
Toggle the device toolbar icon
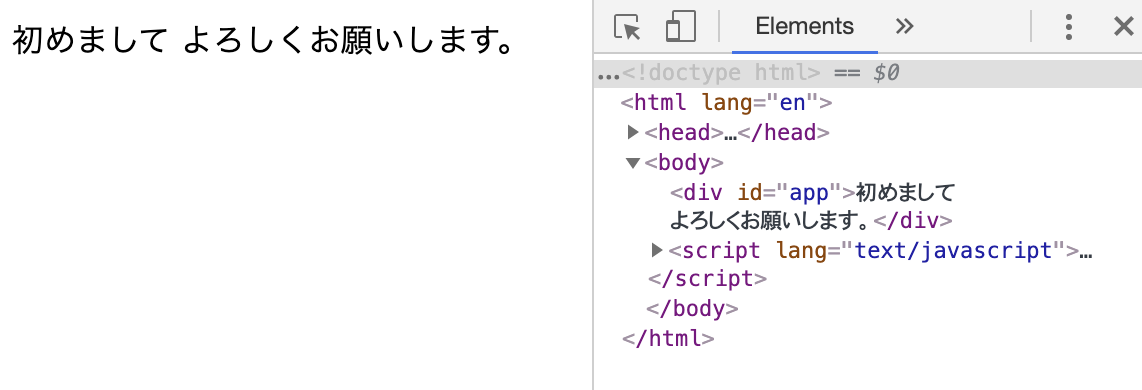click(681, 27)
